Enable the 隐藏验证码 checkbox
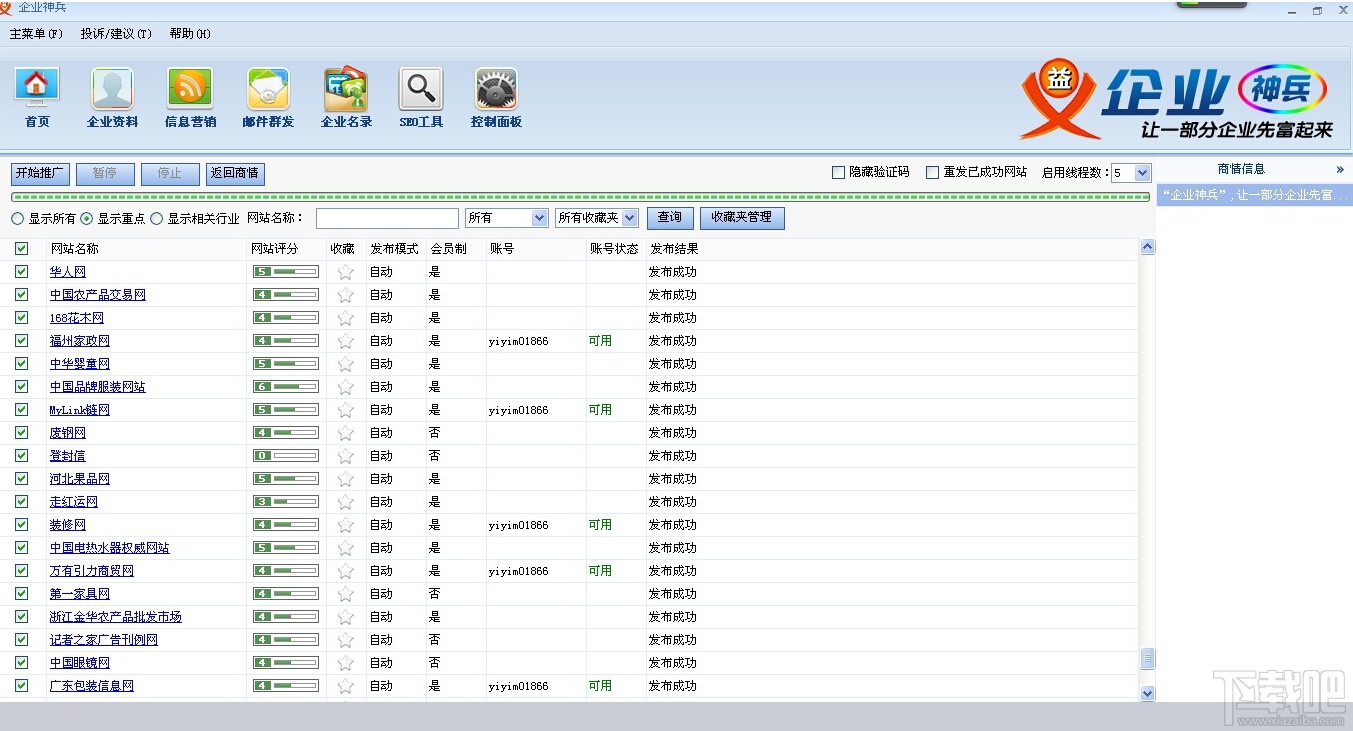 pos(839,172)
